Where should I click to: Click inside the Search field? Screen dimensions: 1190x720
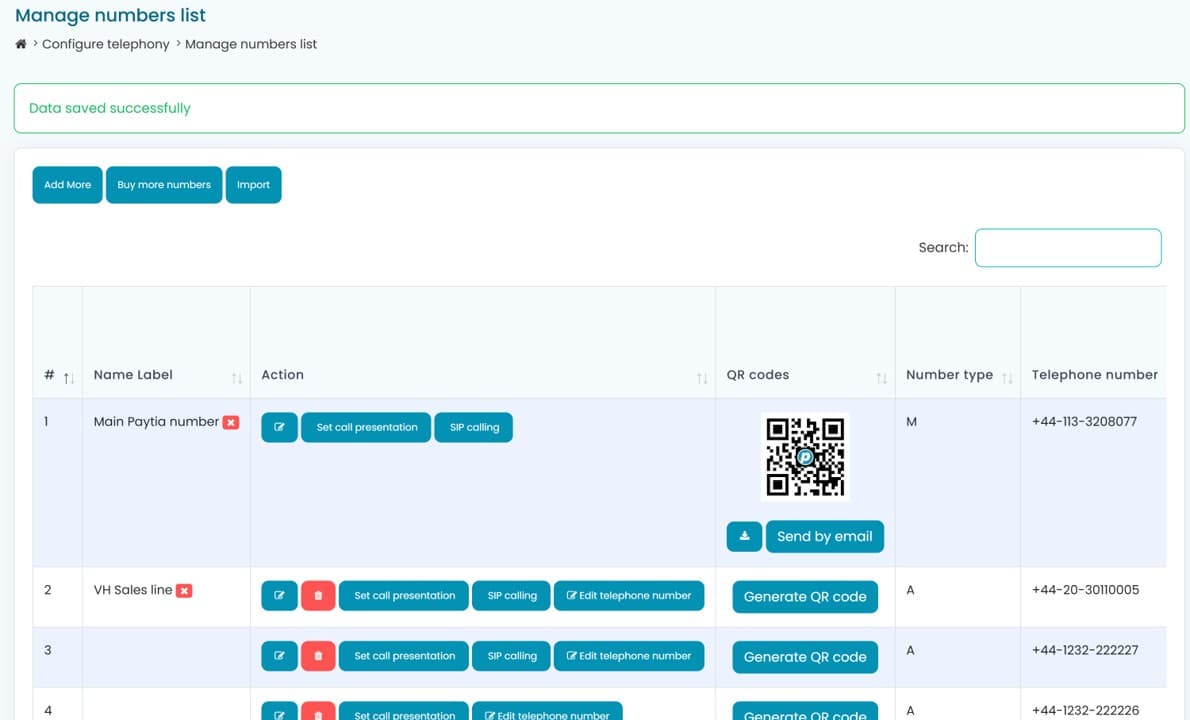1067,247
